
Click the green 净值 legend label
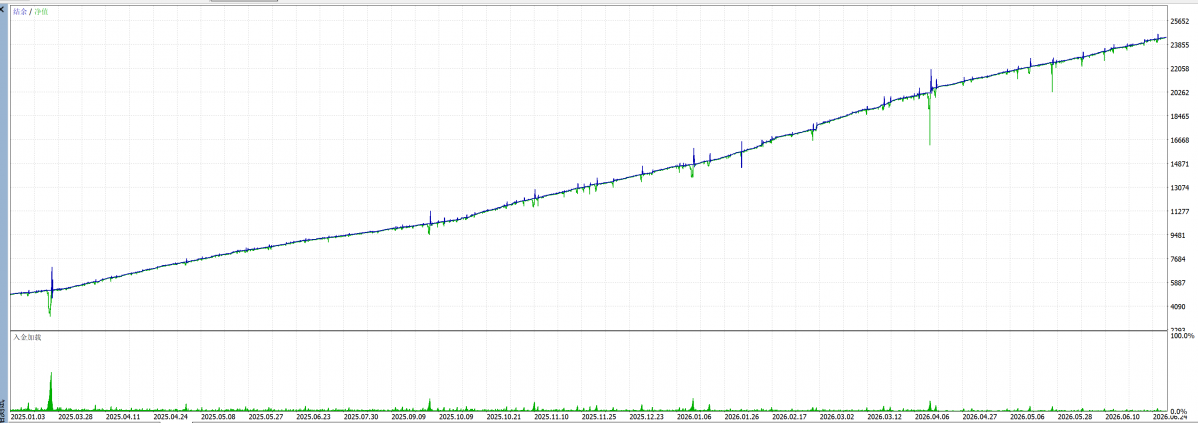(x=40, y=13)
